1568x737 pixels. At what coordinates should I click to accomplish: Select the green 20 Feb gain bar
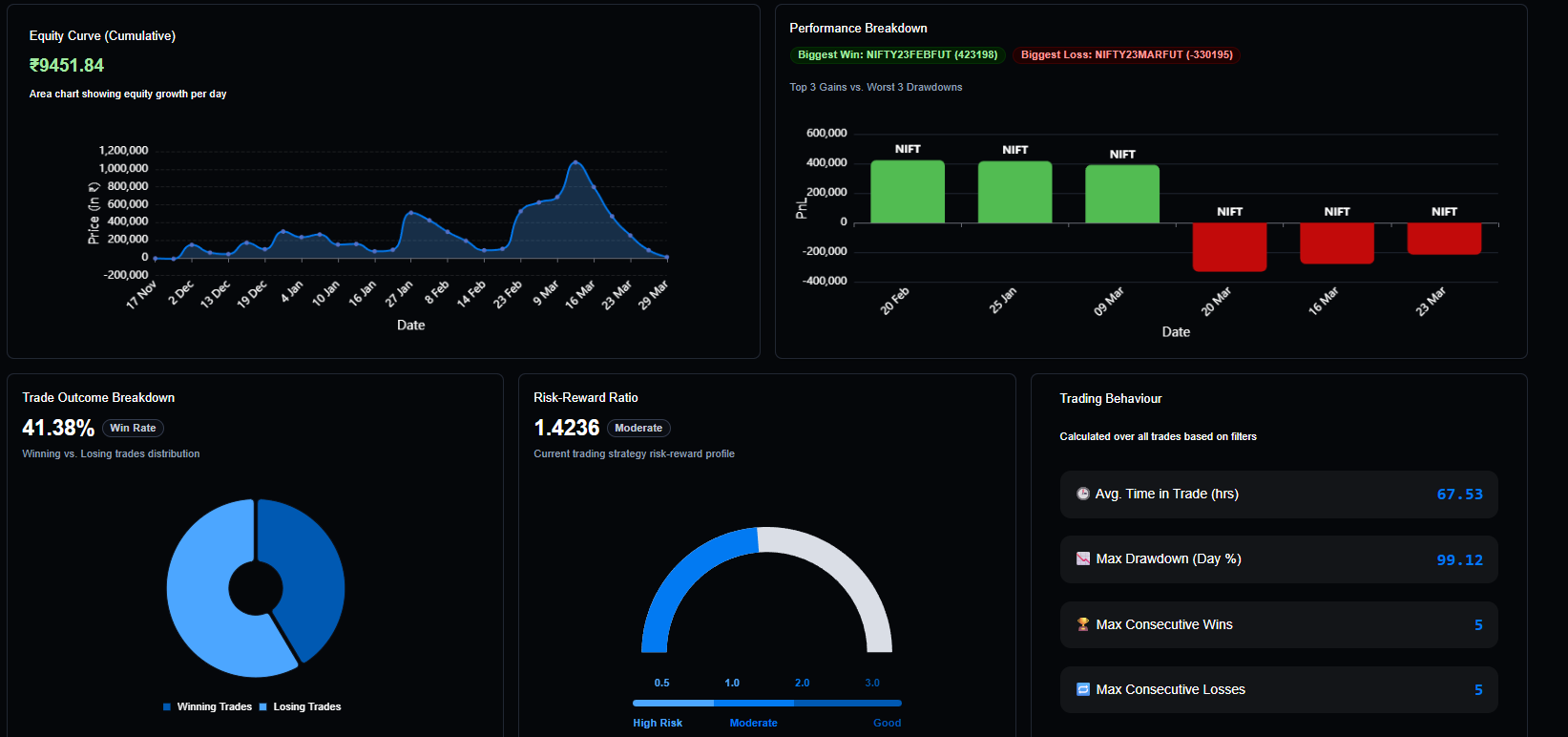(x=908, y=192)
